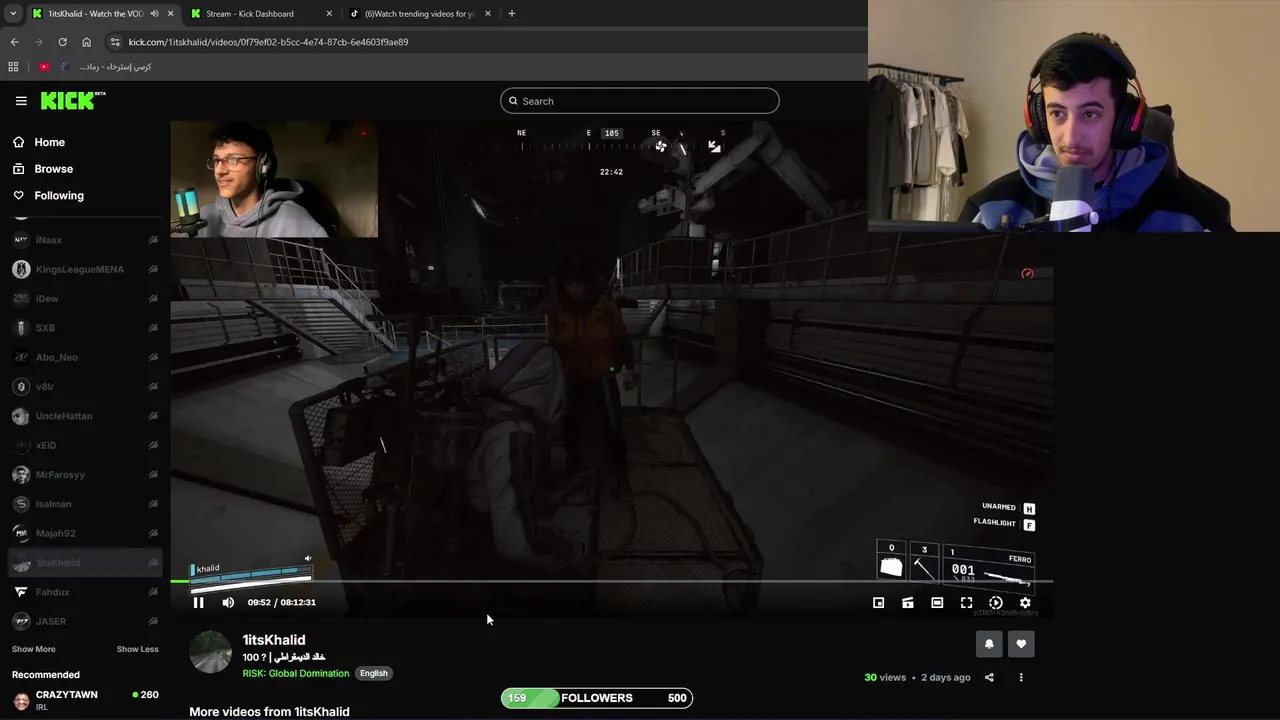1280x720 pixels.
Task: Toggle the notification bell for 1itsKhalid
Action: click(x=989, y=644)
